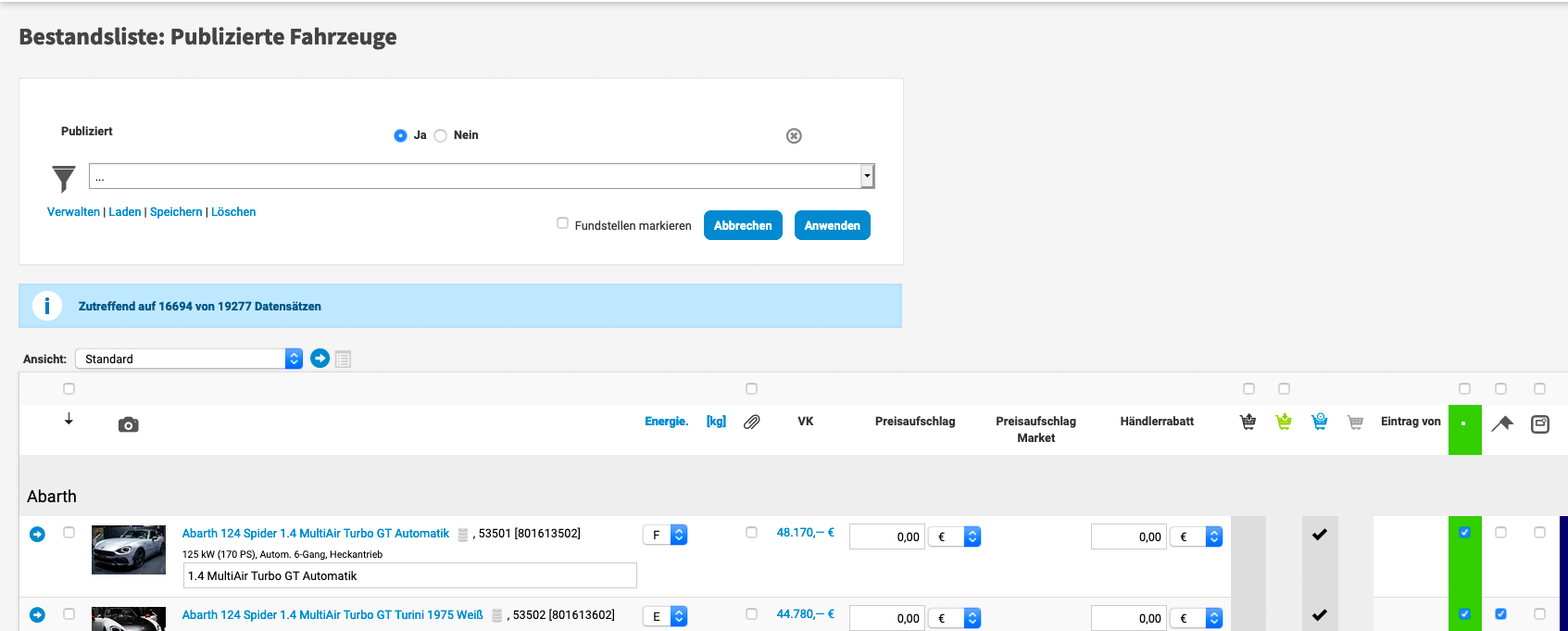Expand the filter selection combo box
Image resolution: width=1568 pixels, height=631 pixels.
pos(867,176)
